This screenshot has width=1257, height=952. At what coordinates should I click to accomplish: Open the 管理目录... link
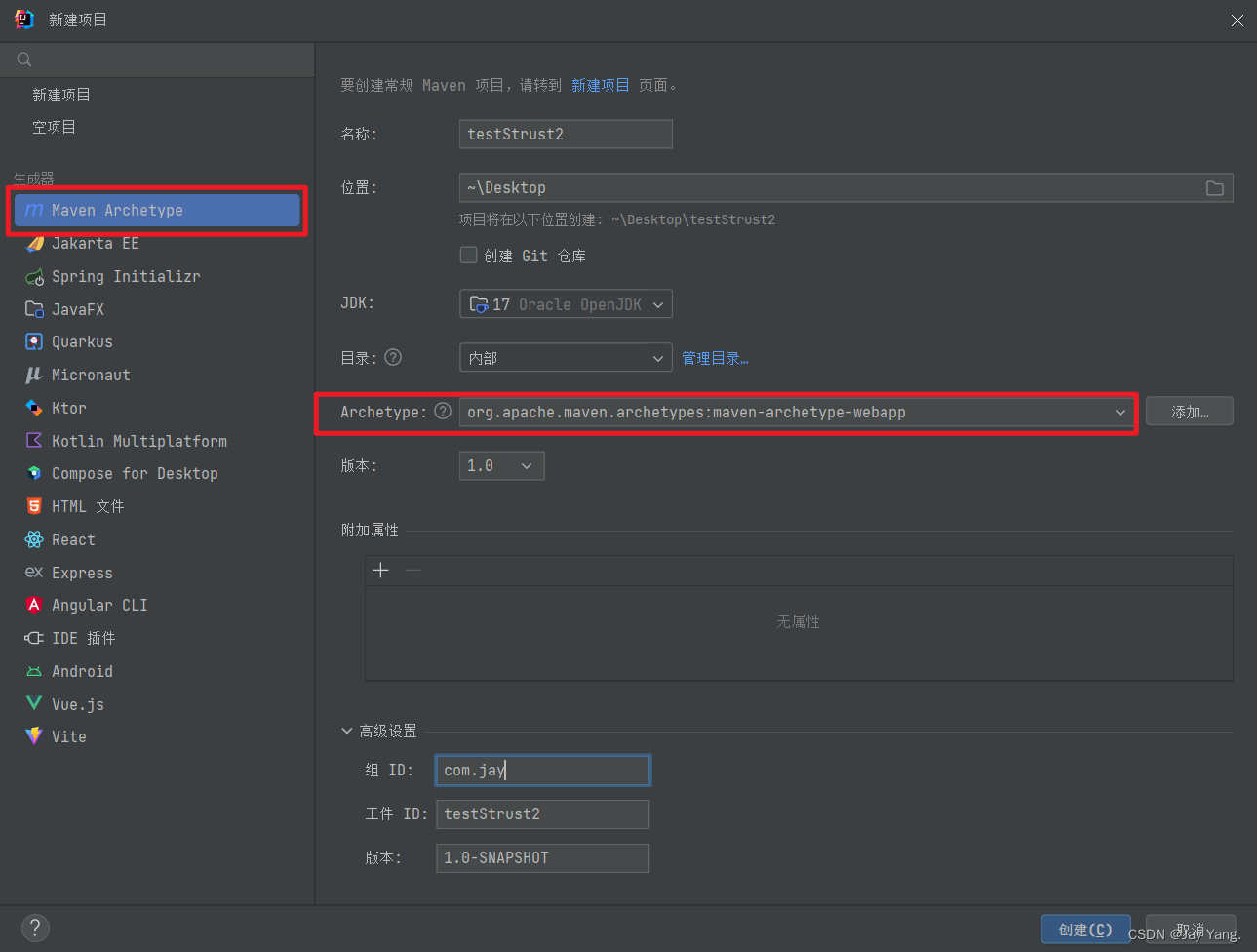click(x=715, y=358)
